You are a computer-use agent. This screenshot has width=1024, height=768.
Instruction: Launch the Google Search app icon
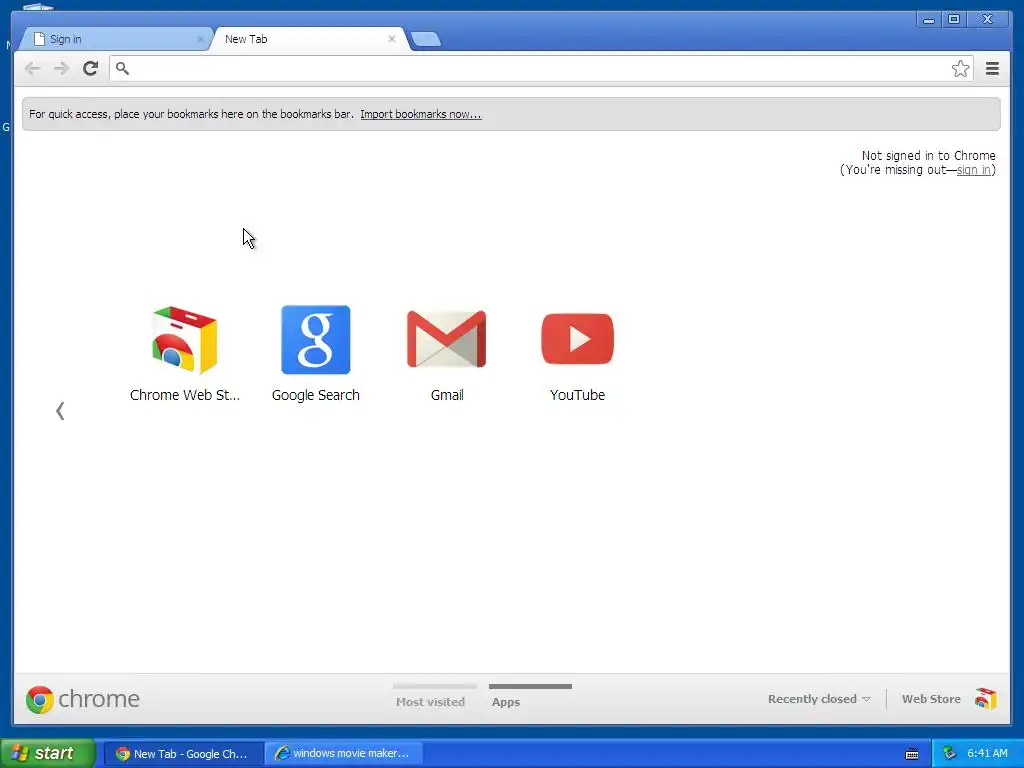[x=315, y=340]
